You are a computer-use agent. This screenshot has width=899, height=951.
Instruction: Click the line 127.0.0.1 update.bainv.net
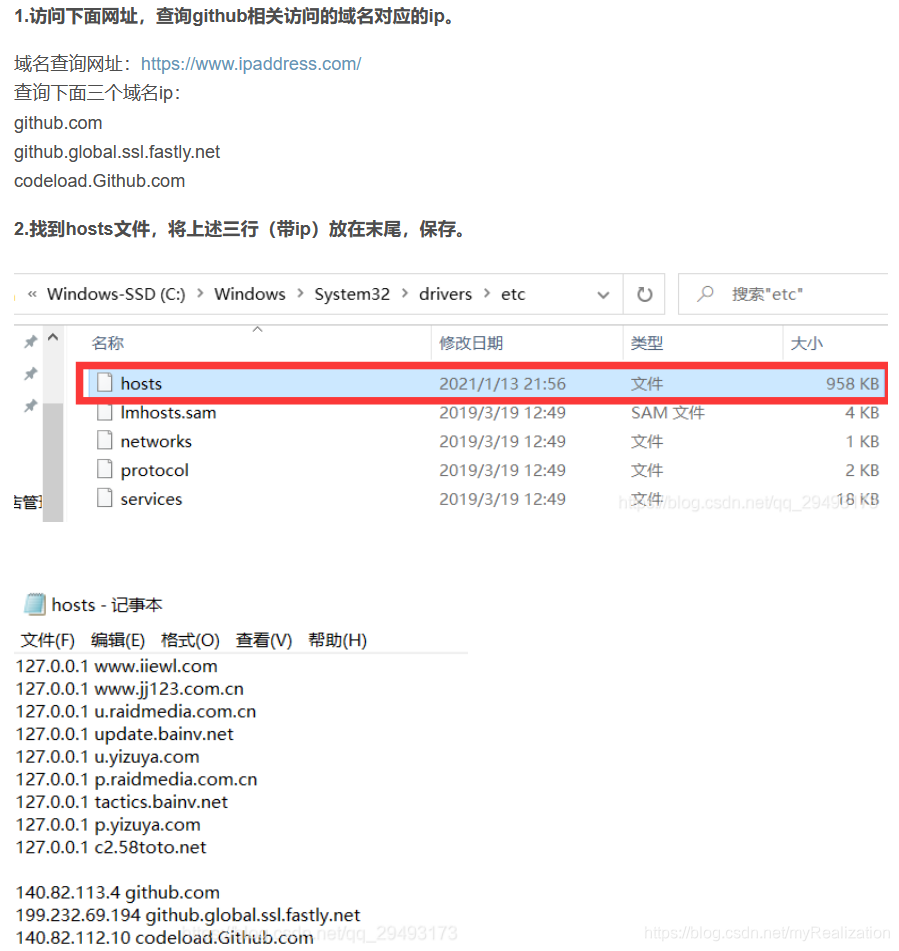[x=124, y=734]
